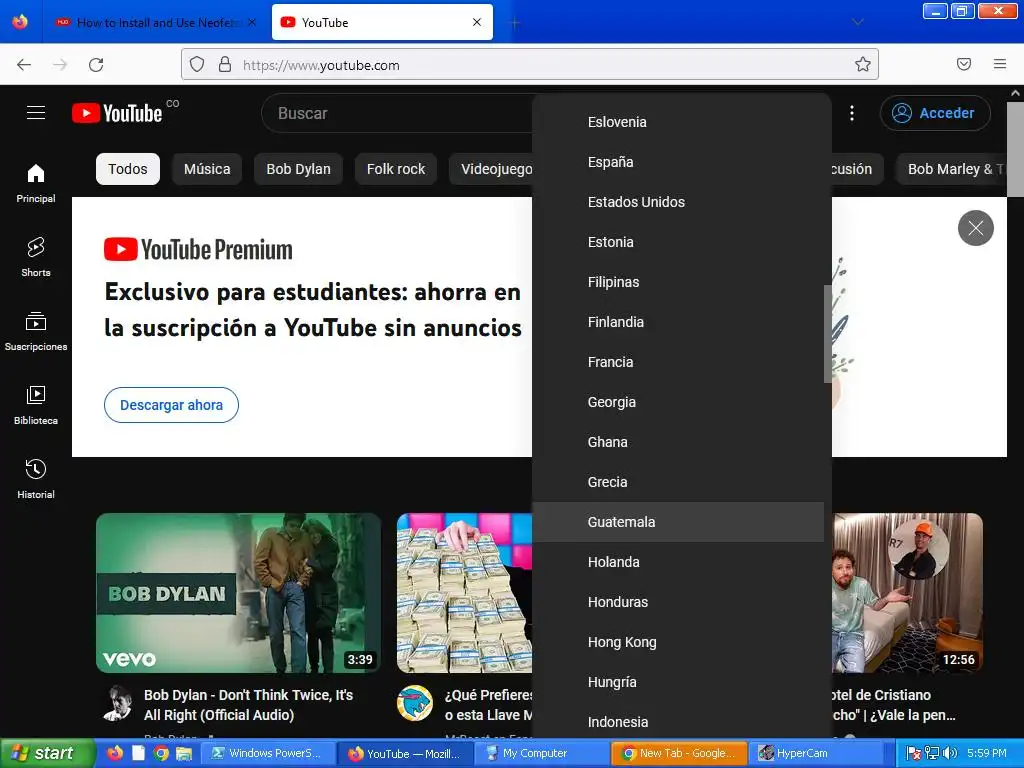The image size is (1024, 768).
Task: Choose Francia from the country list
Action: [678, 362]
